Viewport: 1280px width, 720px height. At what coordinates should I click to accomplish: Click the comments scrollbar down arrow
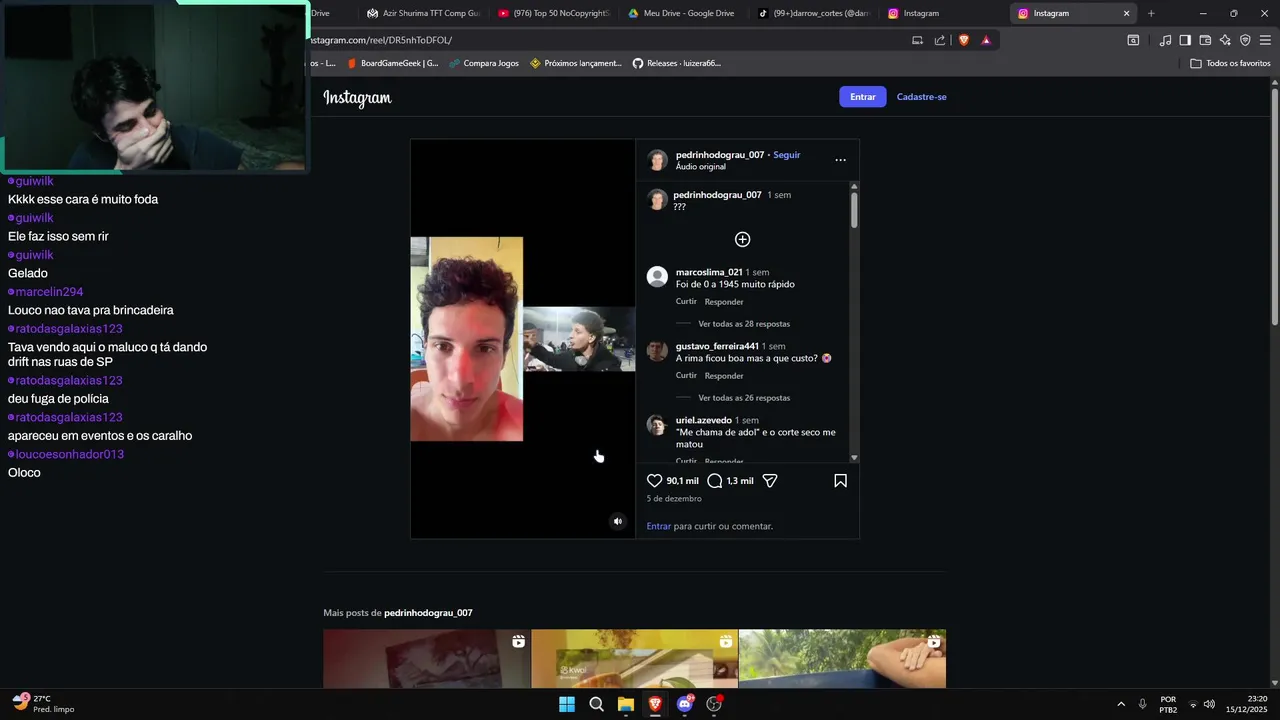pyautogui.click(x=854, y=458)
